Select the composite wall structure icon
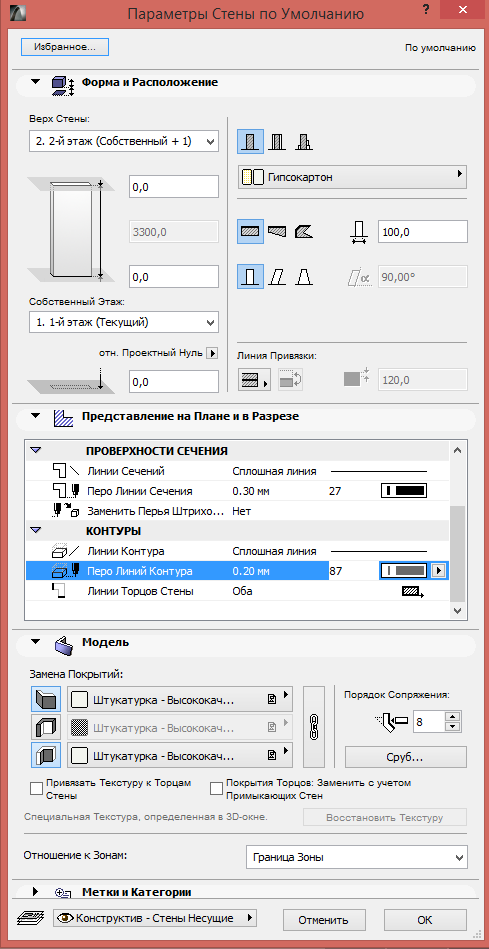This screenshot has height=949, width=489. click(277, 142)
